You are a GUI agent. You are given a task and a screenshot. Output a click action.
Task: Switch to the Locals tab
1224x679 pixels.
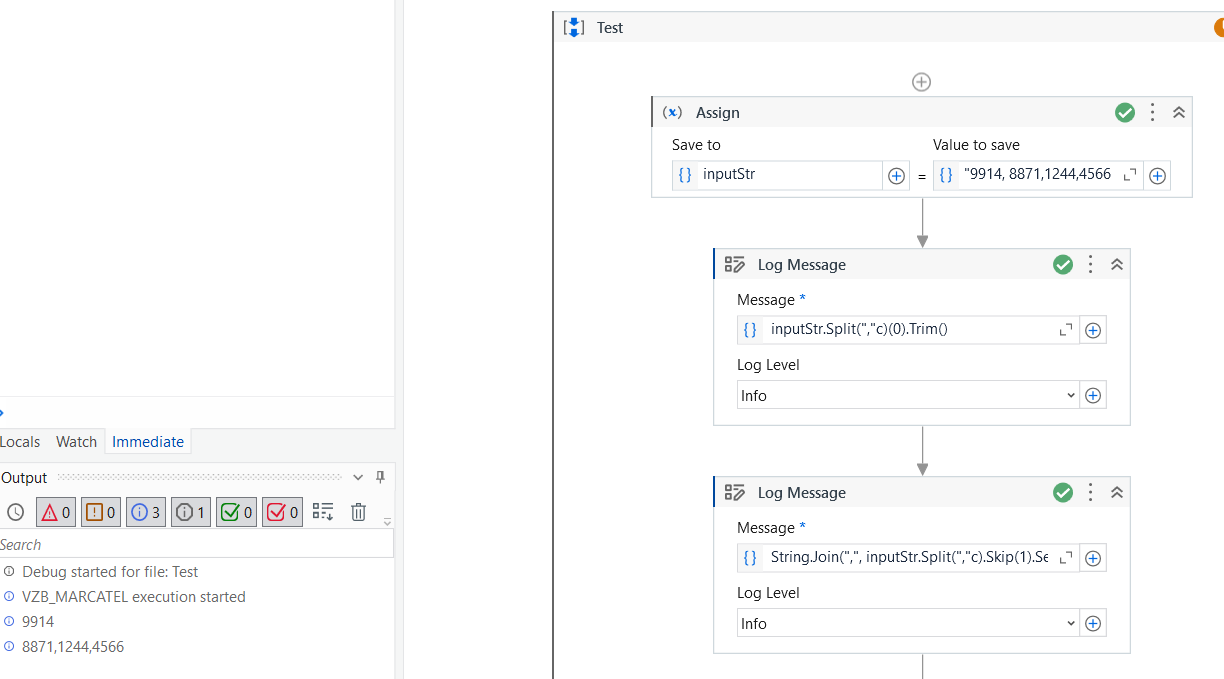coord(20,441)
